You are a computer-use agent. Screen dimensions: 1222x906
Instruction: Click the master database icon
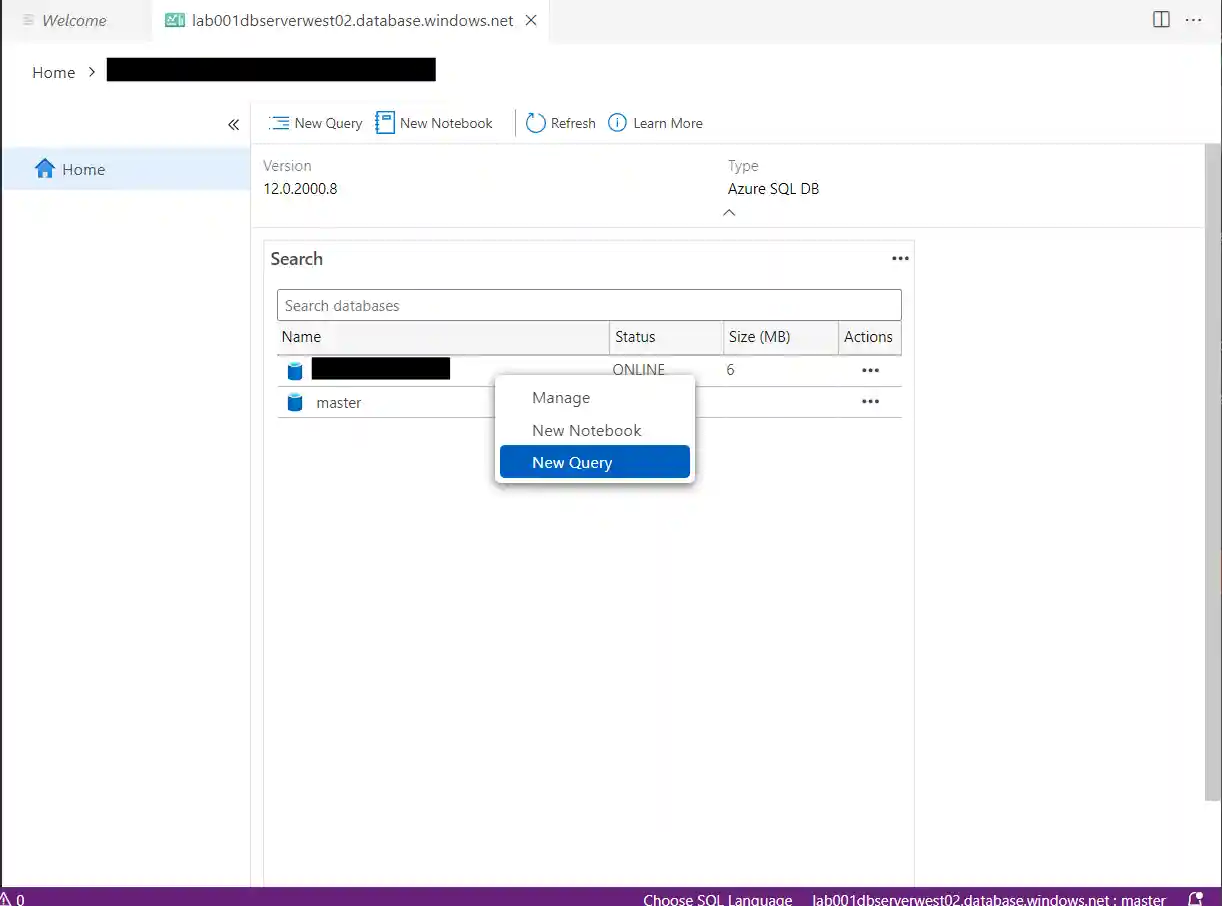(x=295, y=403)
